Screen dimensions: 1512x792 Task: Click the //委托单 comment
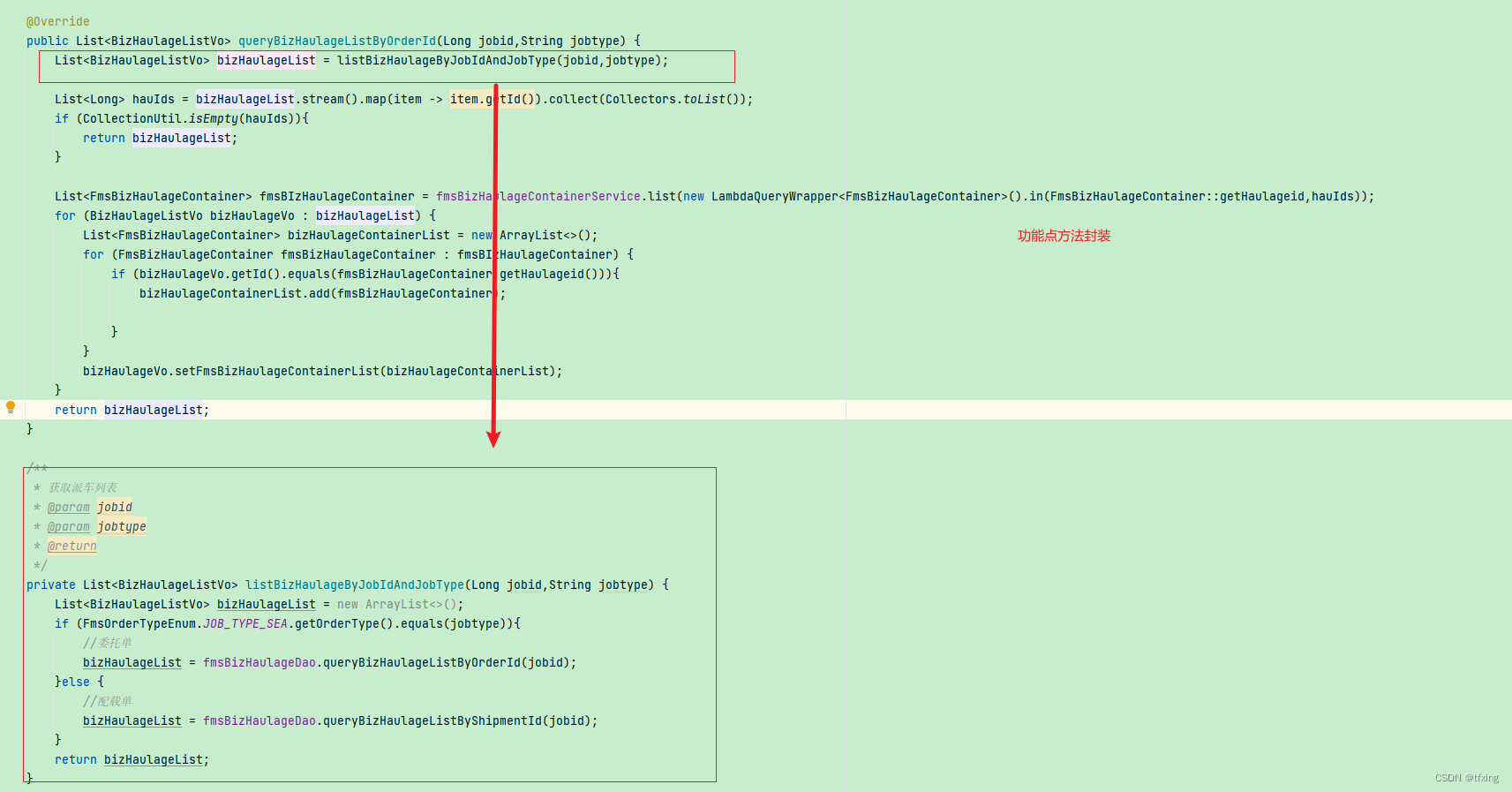coord(108,643)
